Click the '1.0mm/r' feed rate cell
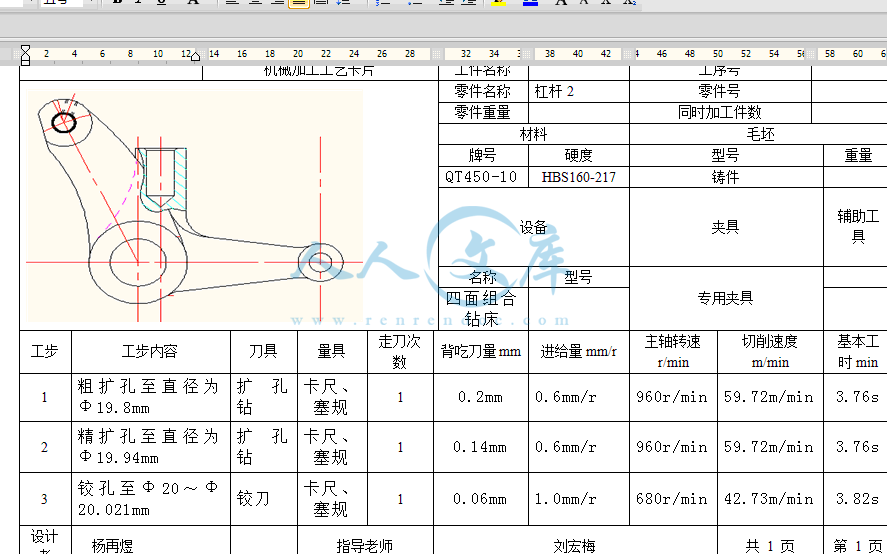 (x=578, y=499)
